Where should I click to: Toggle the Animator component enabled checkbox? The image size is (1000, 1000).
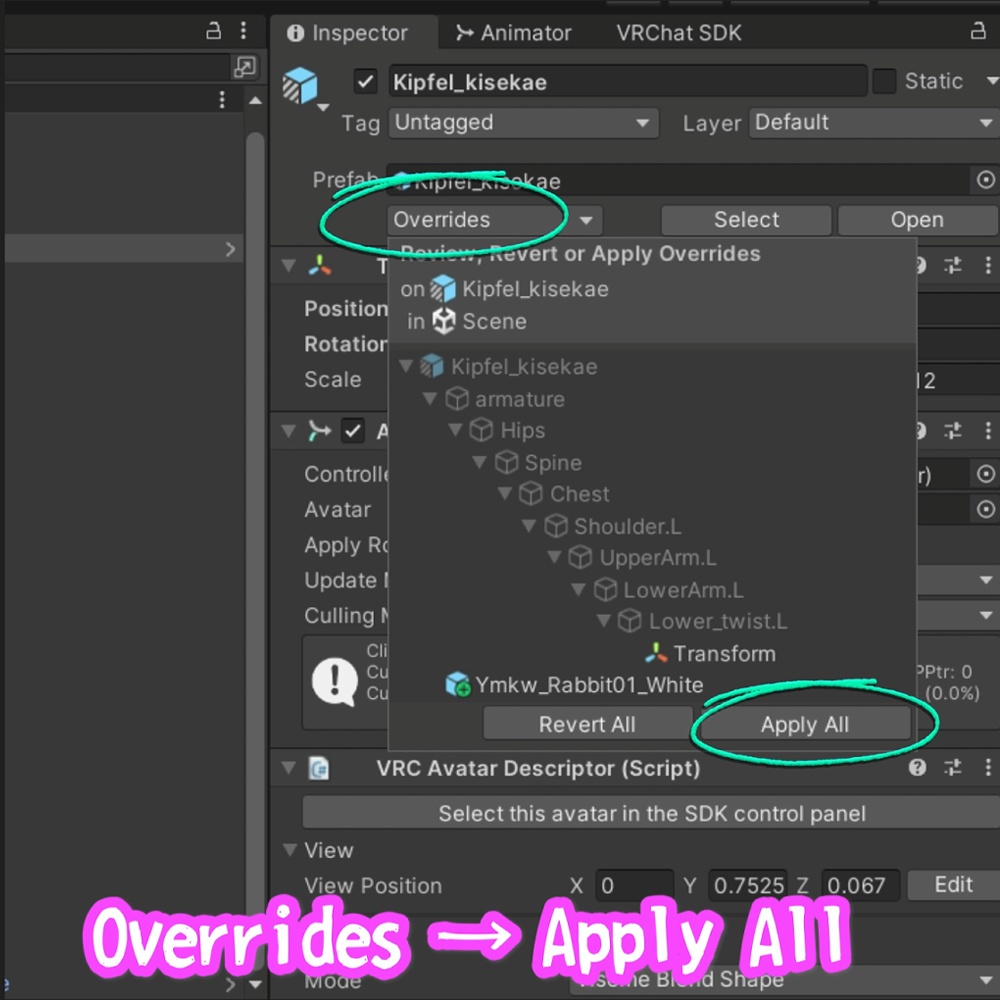click(x=353, y=430)
